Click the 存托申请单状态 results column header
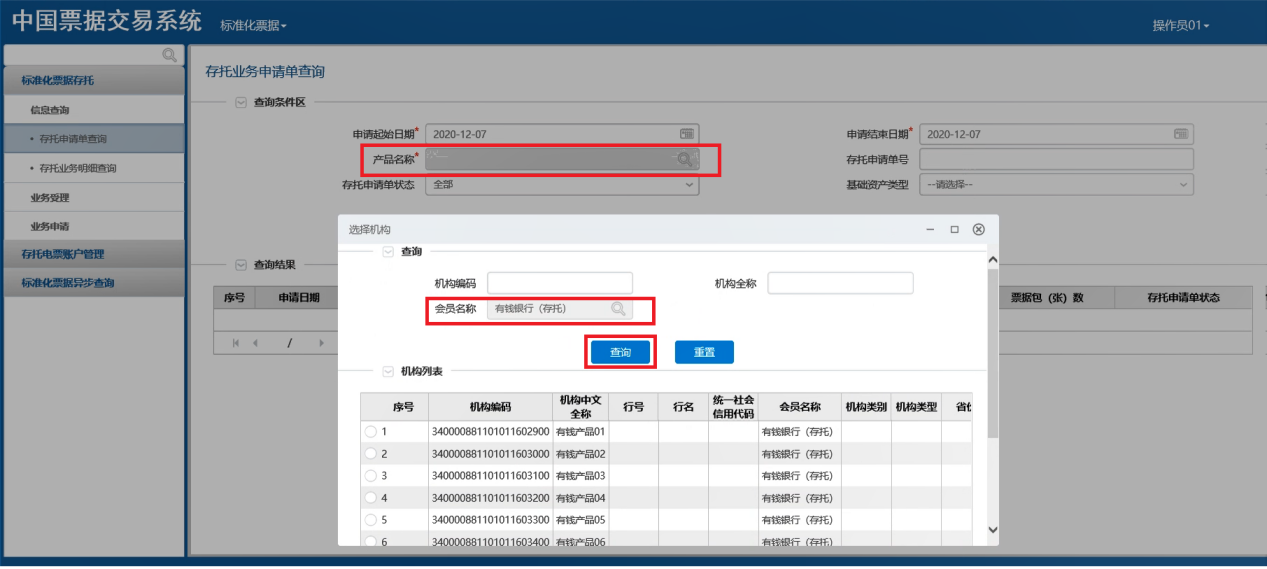 click(x=1183, y=298)
